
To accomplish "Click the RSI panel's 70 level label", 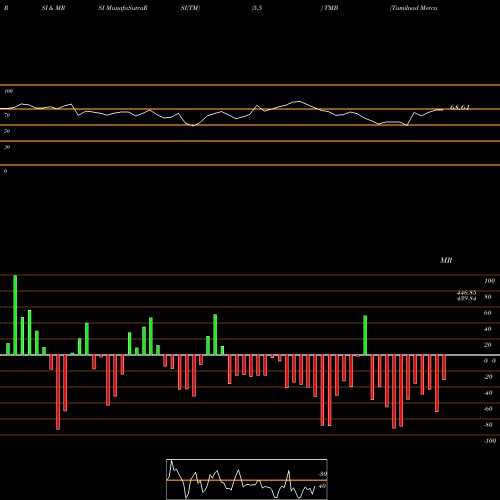I will coord(7,115).
